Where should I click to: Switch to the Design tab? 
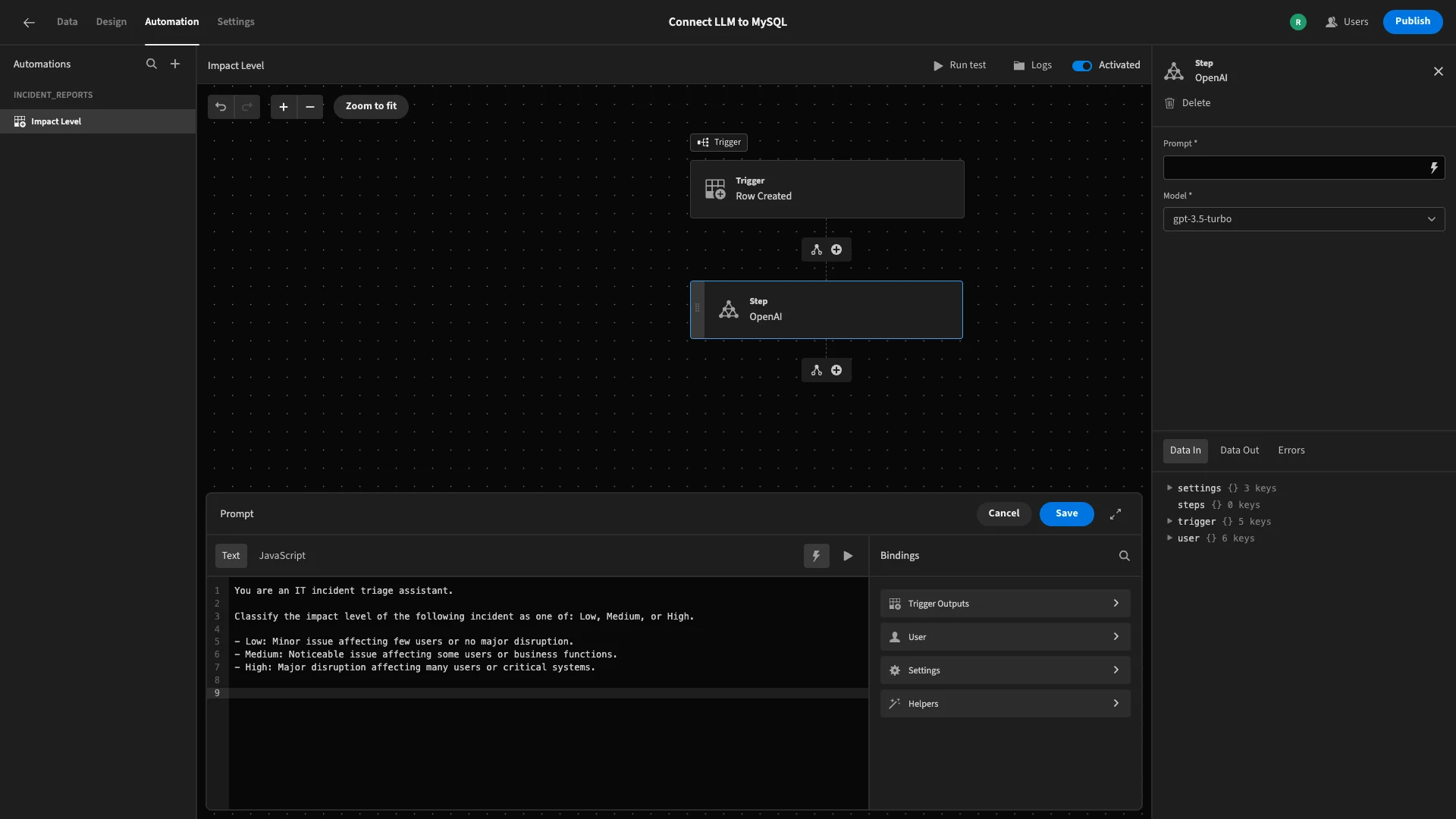111,22
